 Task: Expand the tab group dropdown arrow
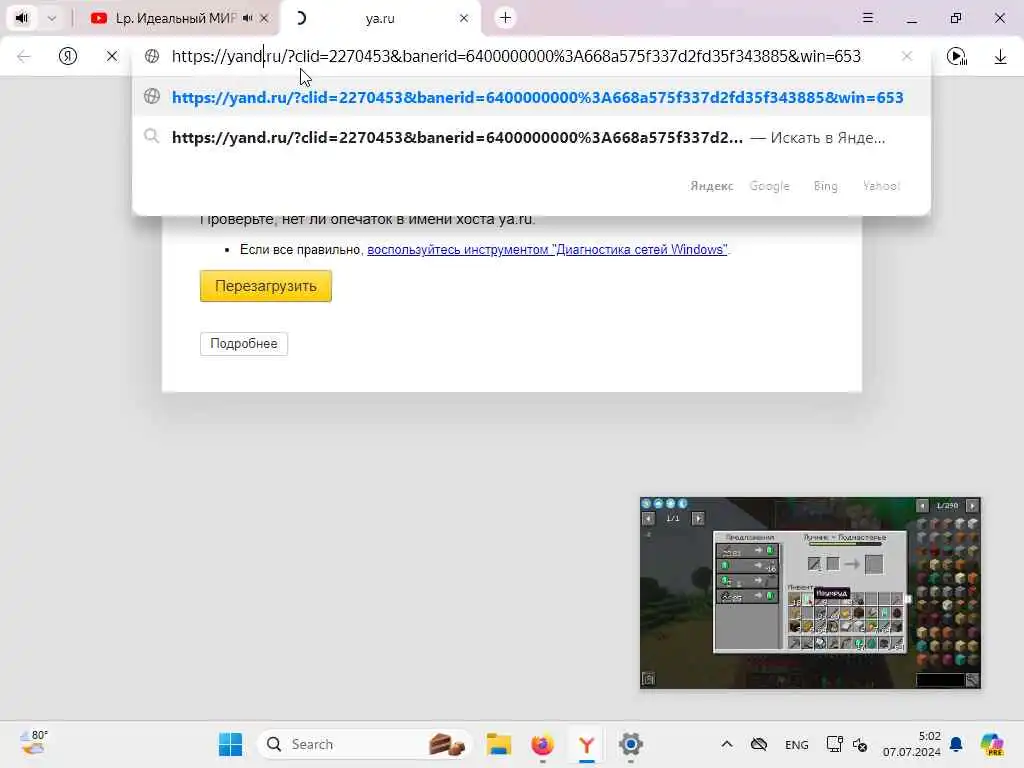click(x=52, y=18)
